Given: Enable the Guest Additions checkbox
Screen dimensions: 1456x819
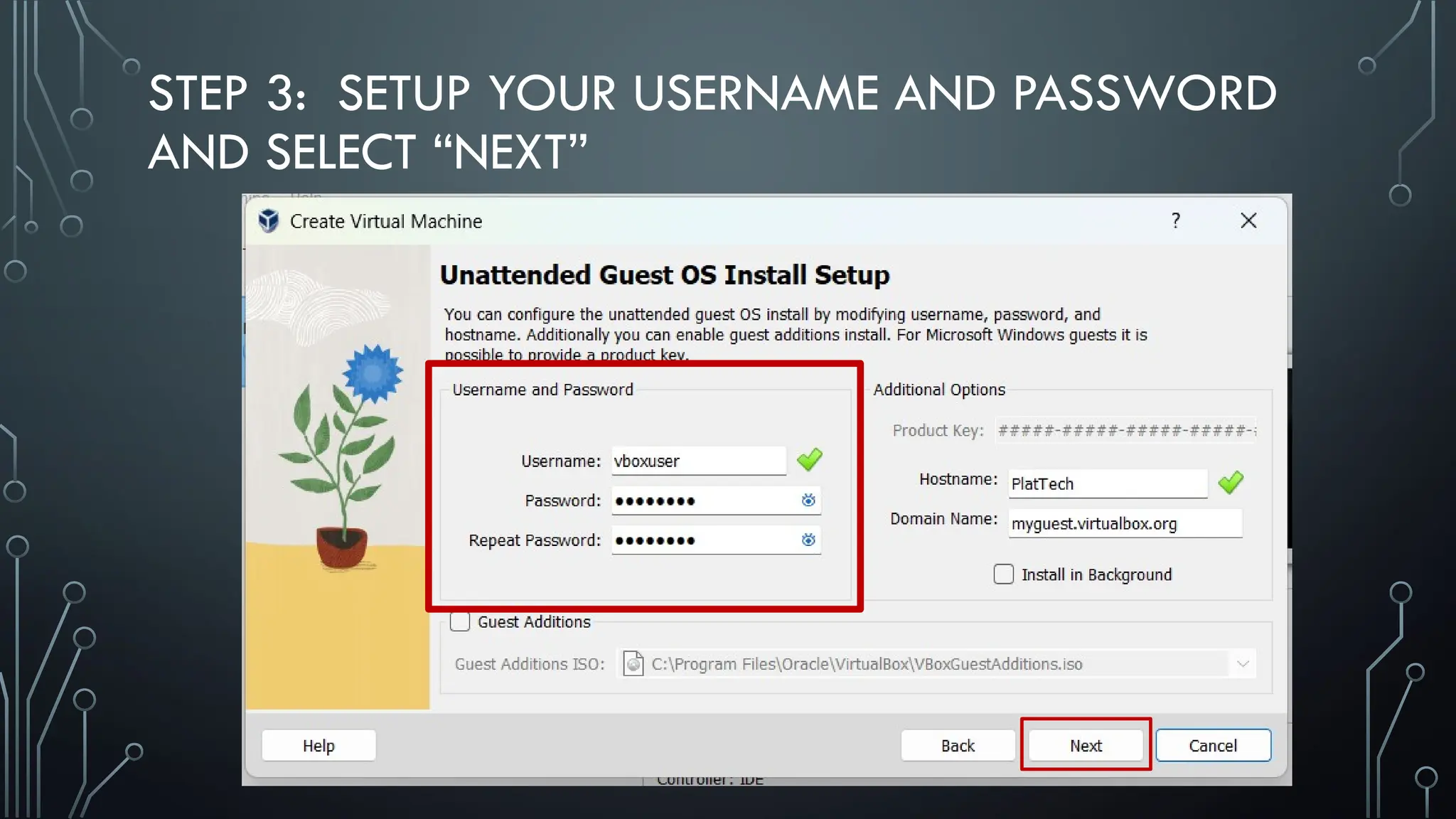Looking at the screenshot, I should tap(460, 622).
